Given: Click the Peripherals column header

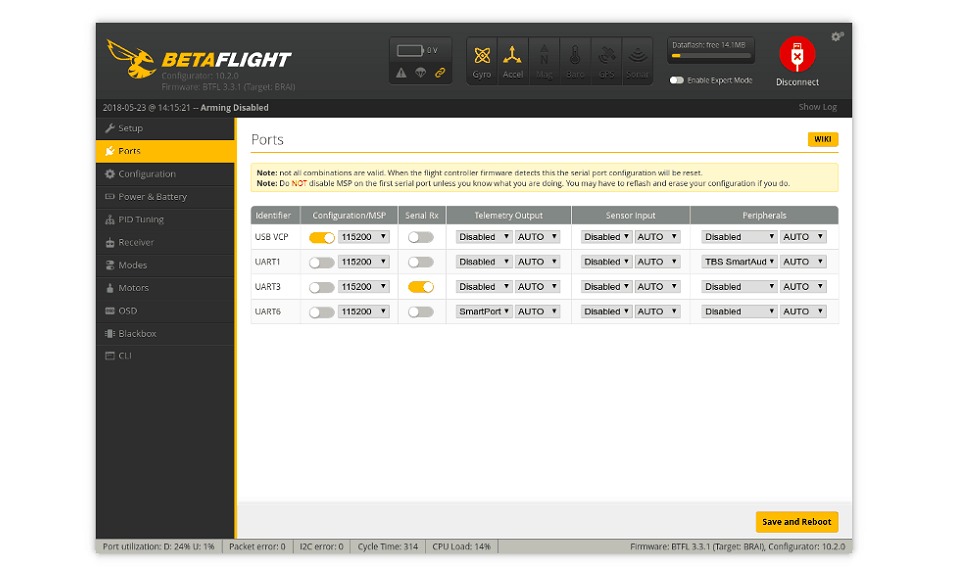Looking at the screenshot, I should [764, 216].
